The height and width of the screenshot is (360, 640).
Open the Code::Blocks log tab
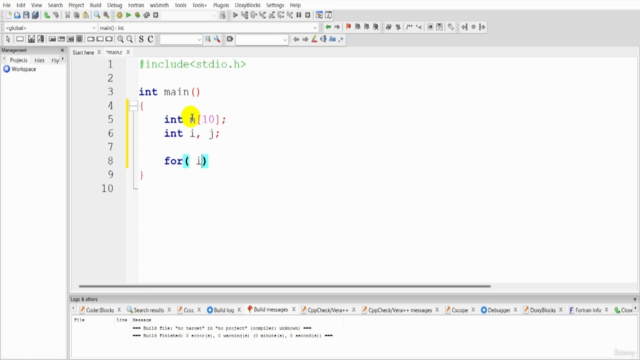pos(97,310)
